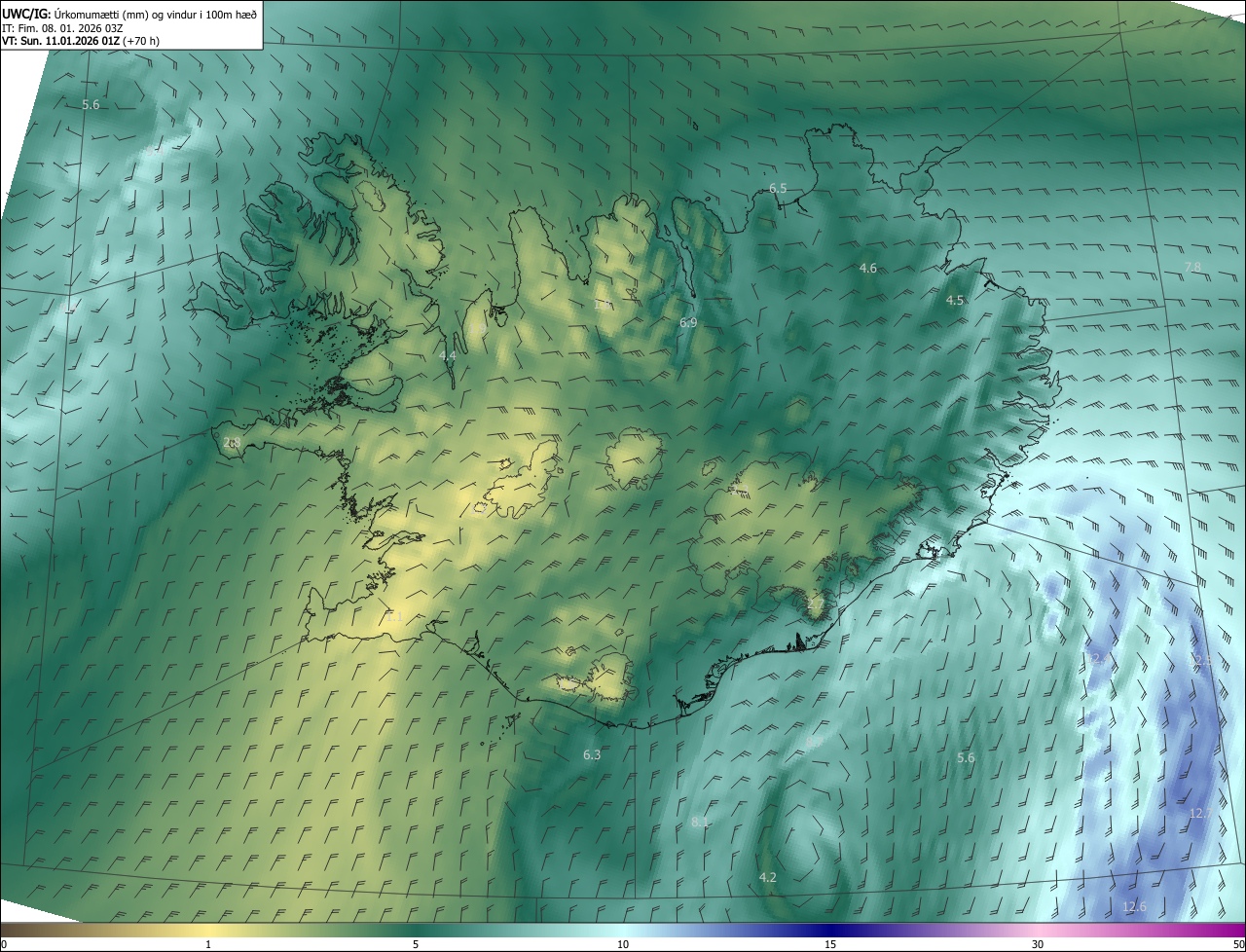1246x952 pixels.
Task: Click the map value label "6.5"
Action: pos(778,188)
